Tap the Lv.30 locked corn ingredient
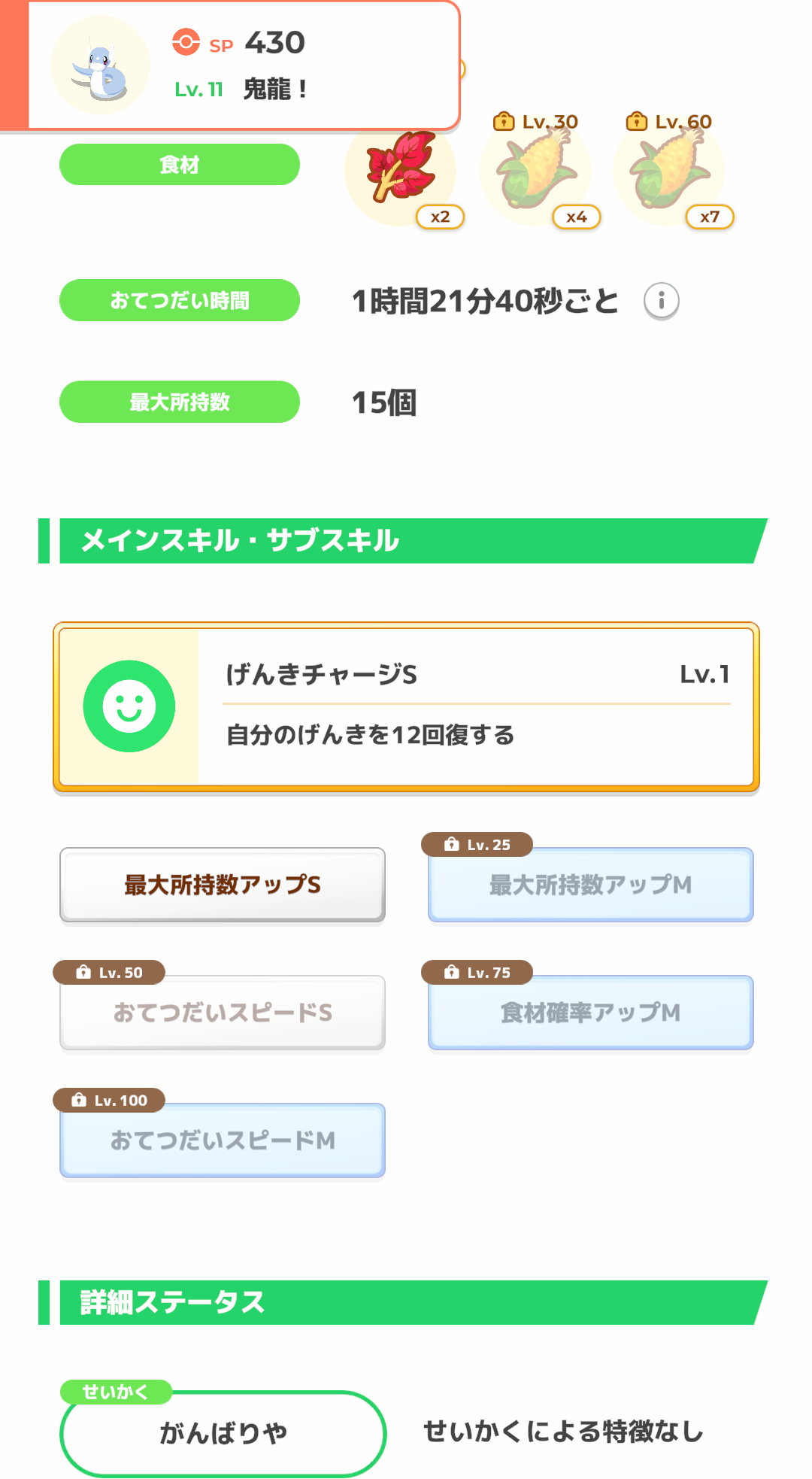812x1479 pixels. [536, 170]
